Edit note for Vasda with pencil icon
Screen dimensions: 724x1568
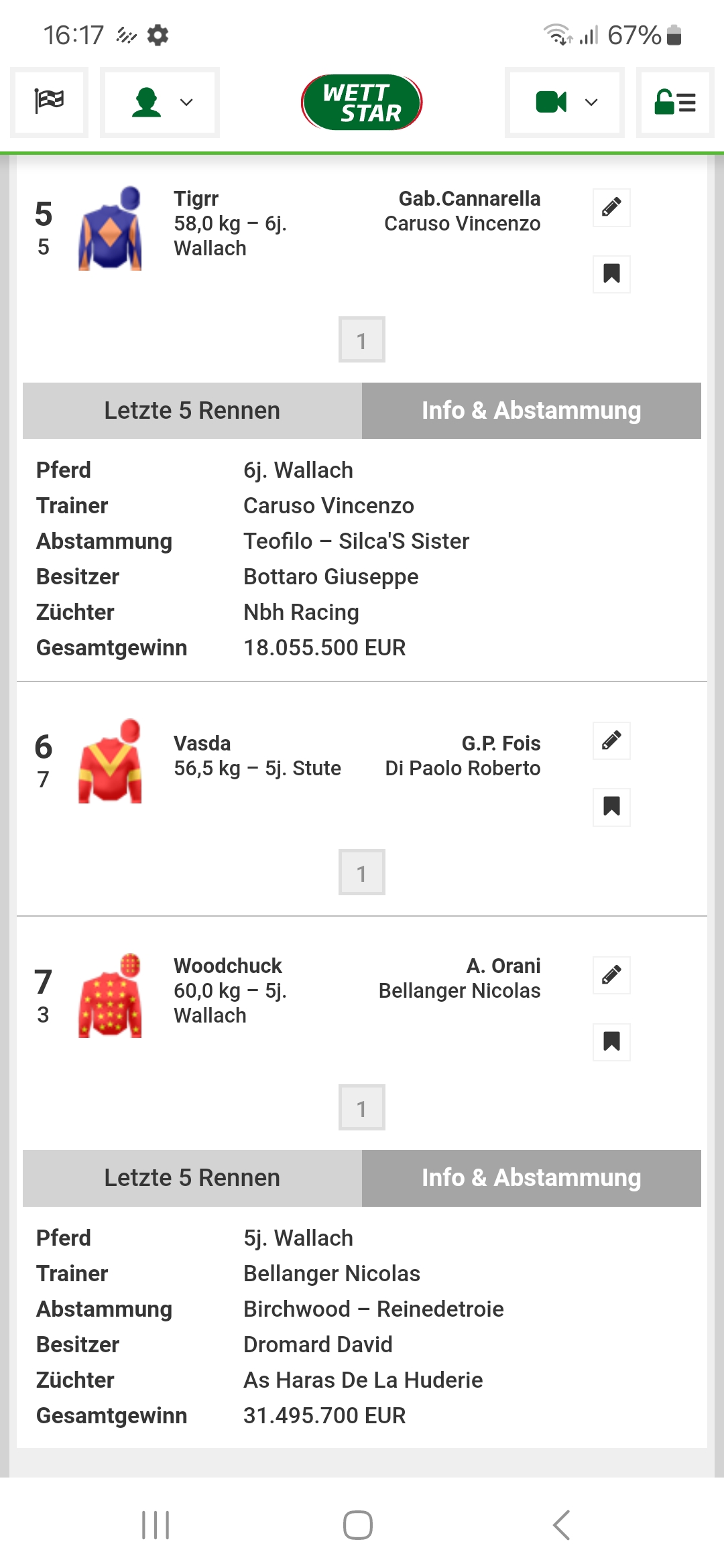(x=611, y=740)
